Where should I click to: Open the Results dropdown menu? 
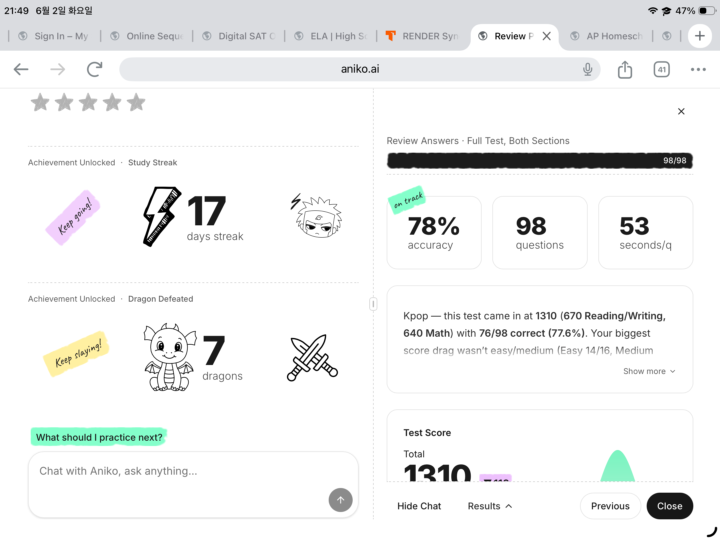[x=489, y=506]
